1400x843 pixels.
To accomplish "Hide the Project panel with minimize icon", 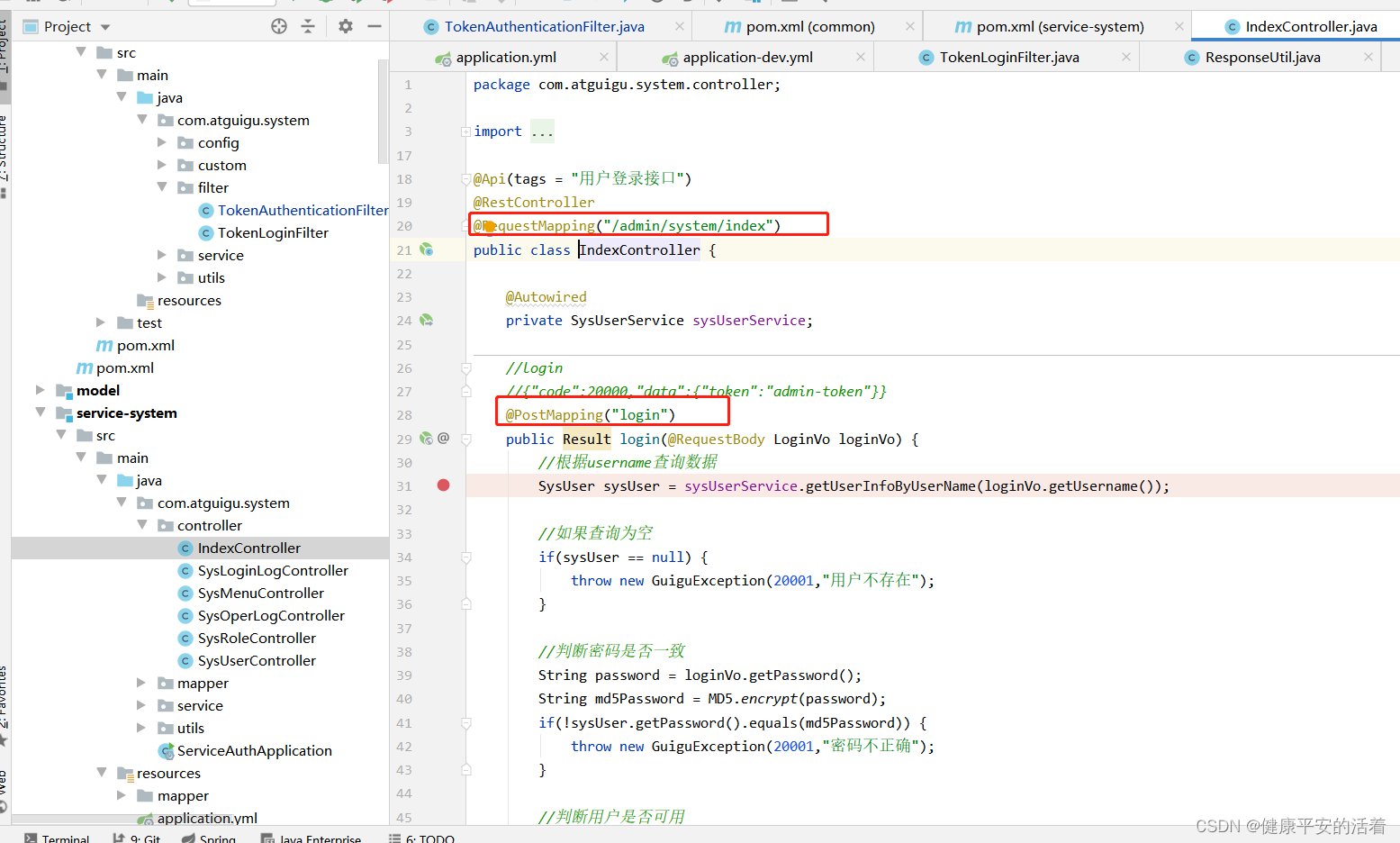I will tap(375, 26).
